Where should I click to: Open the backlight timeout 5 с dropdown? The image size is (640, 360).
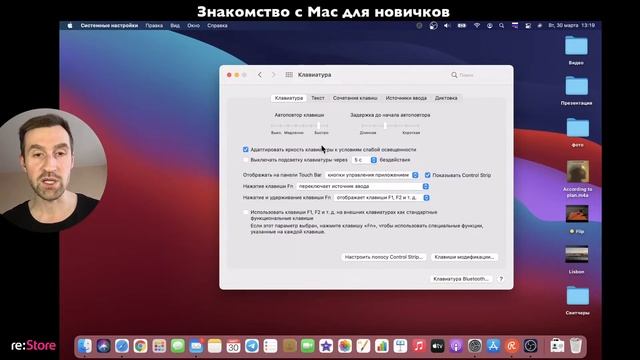tap(364, 160)
